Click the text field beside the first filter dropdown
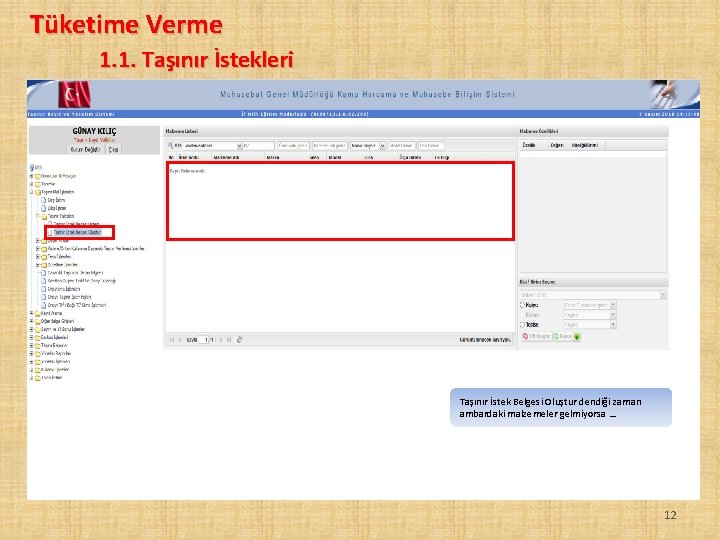The width and height of the screenshot is (720, 540). [259, 146]
